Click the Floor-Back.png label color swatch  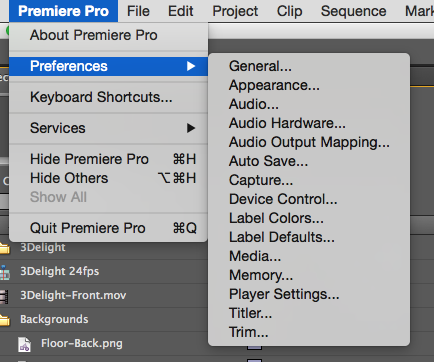point(254,347)
